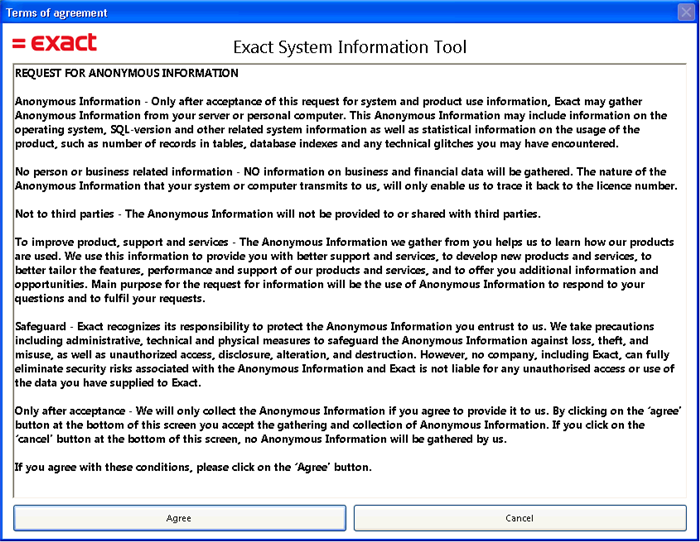700x542 pixels.
Task: Click the 'Terms of agreement' title bar text
Action: 57,13
